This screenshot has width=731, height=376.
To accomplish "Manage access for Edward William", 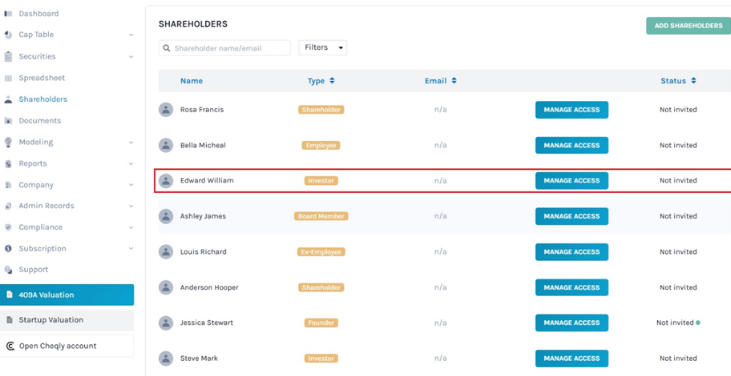I will tap(572, 181).
